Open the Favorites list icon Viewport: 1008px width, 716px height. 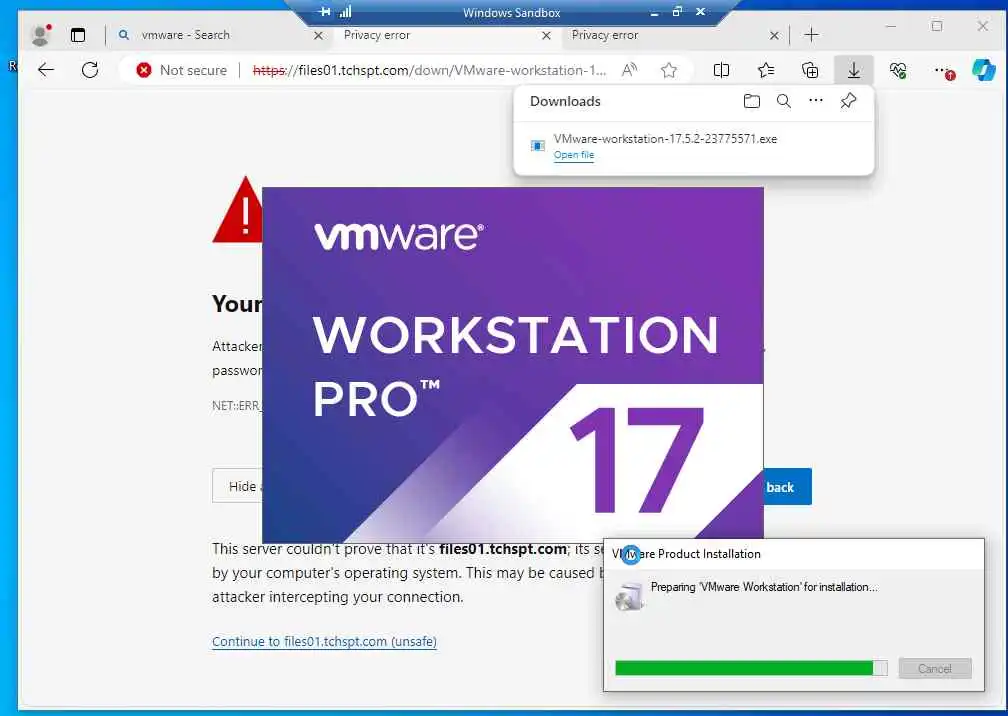[x=766, y=70]
